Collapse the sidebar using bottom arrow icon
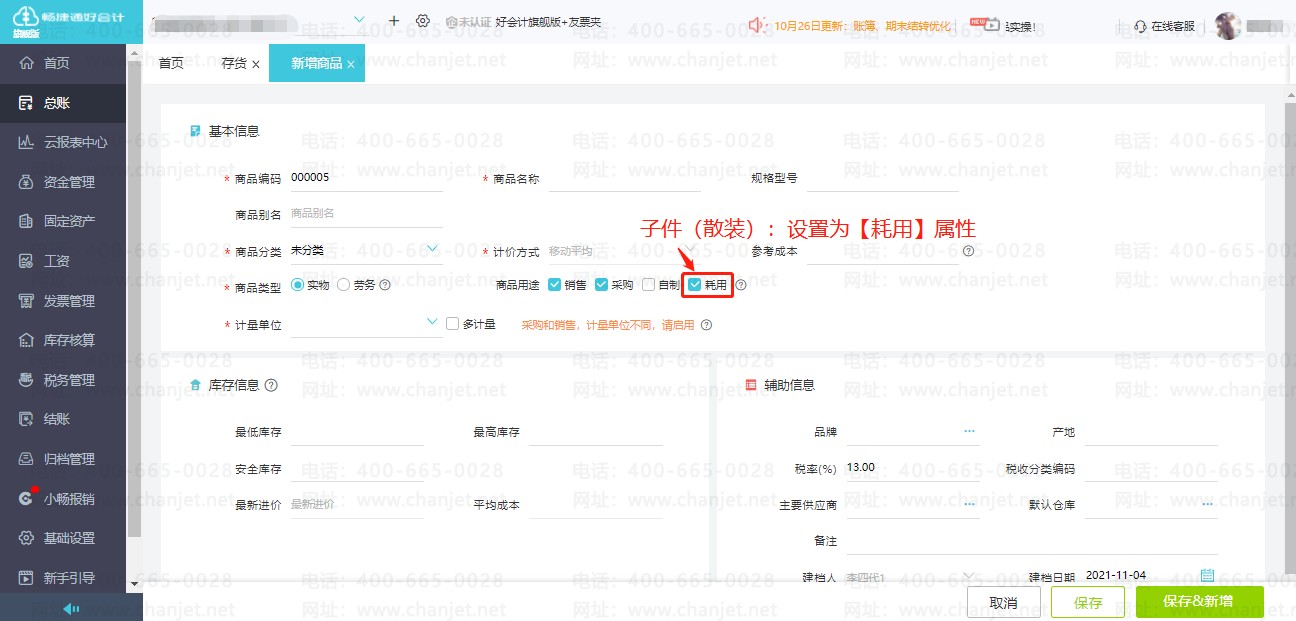Screen dimensions: 1296x621 click(71, 608)
